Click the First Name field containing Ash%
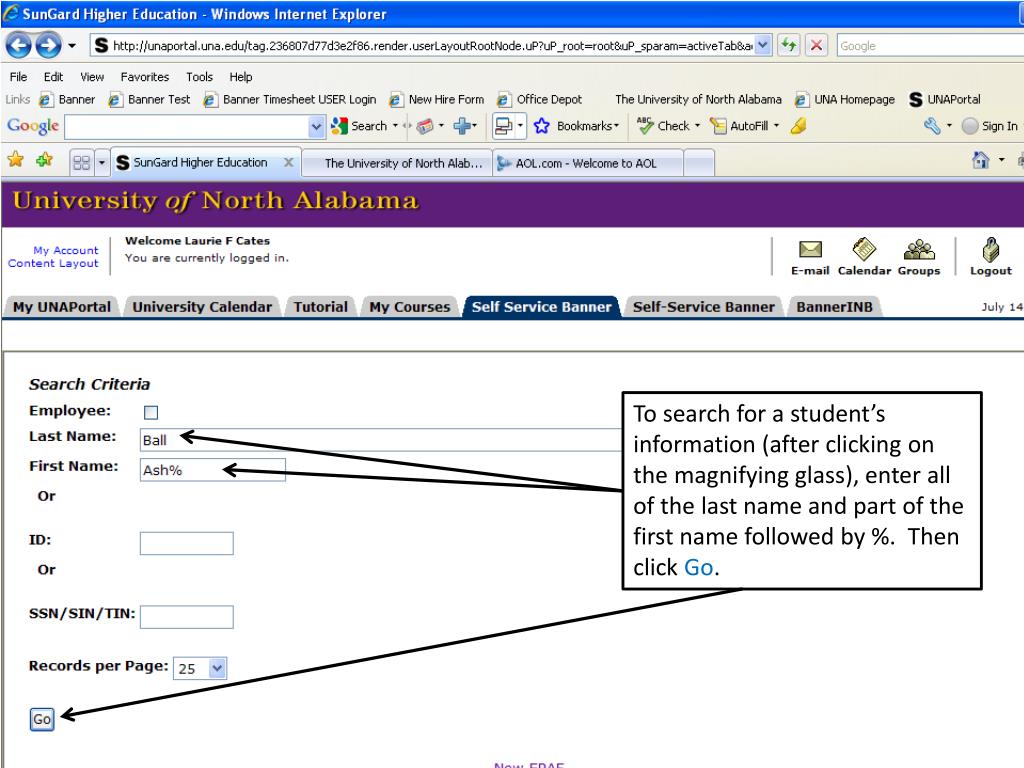This screenshot has height=768, width=1024. pos(212,470)
